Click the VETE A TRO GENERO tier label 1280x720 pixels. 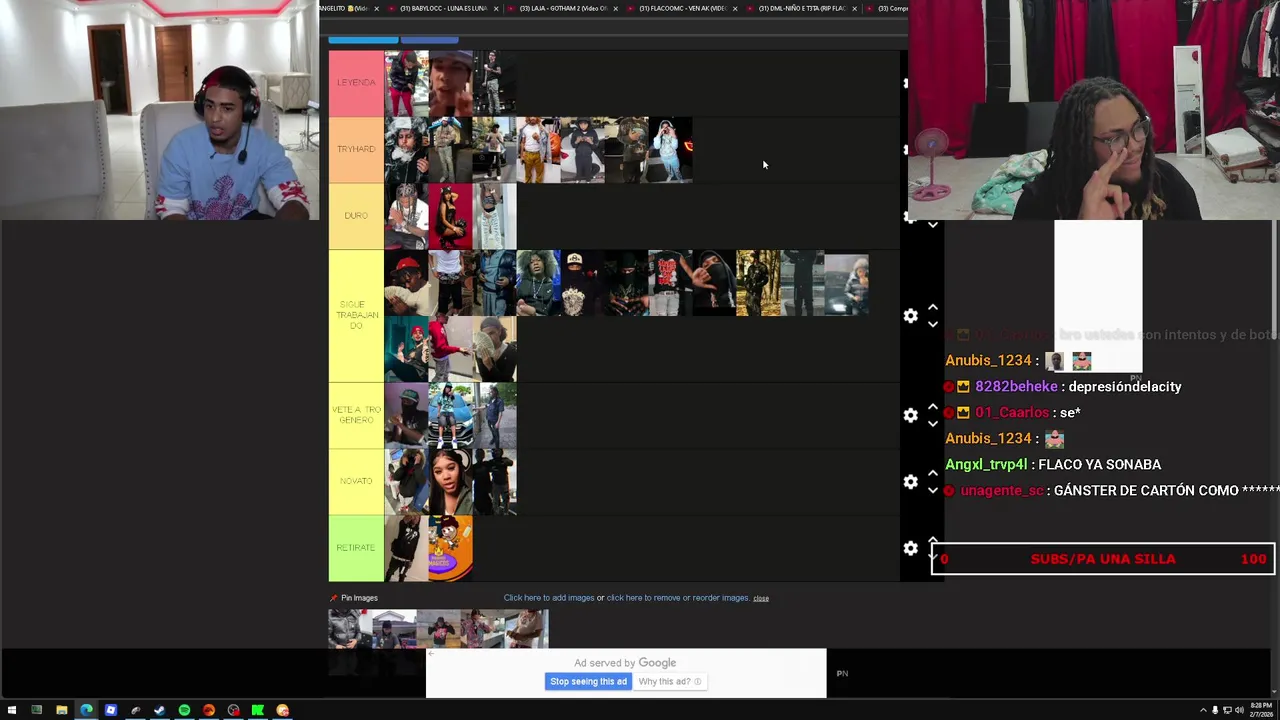pyautogui.click(x=356, y=415)
